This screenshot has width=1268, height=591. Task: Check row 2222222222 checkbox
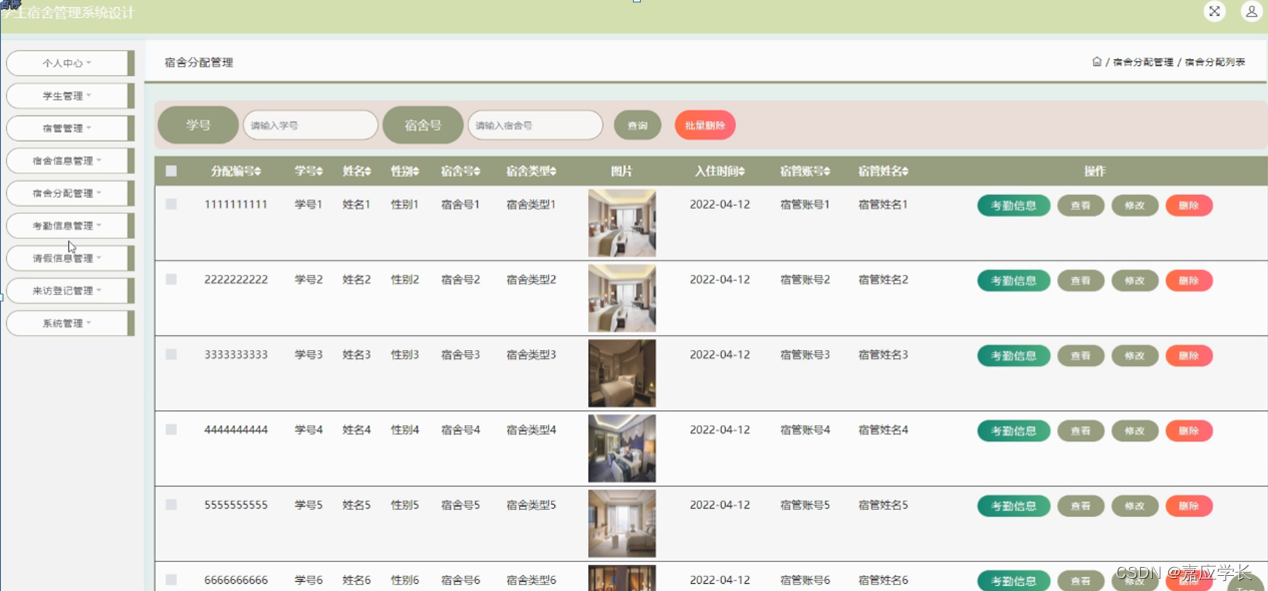coord(171,279)
